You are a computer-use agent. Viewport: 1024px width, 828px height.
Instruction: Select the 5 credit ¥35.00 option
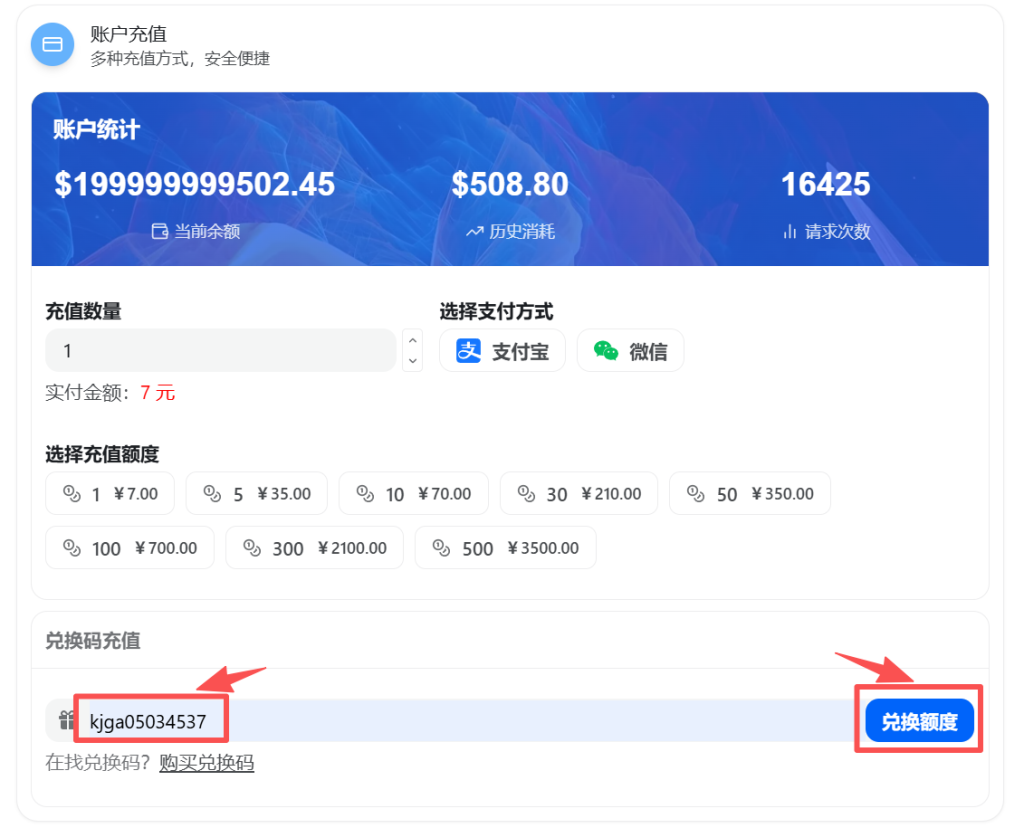[256, 494]
